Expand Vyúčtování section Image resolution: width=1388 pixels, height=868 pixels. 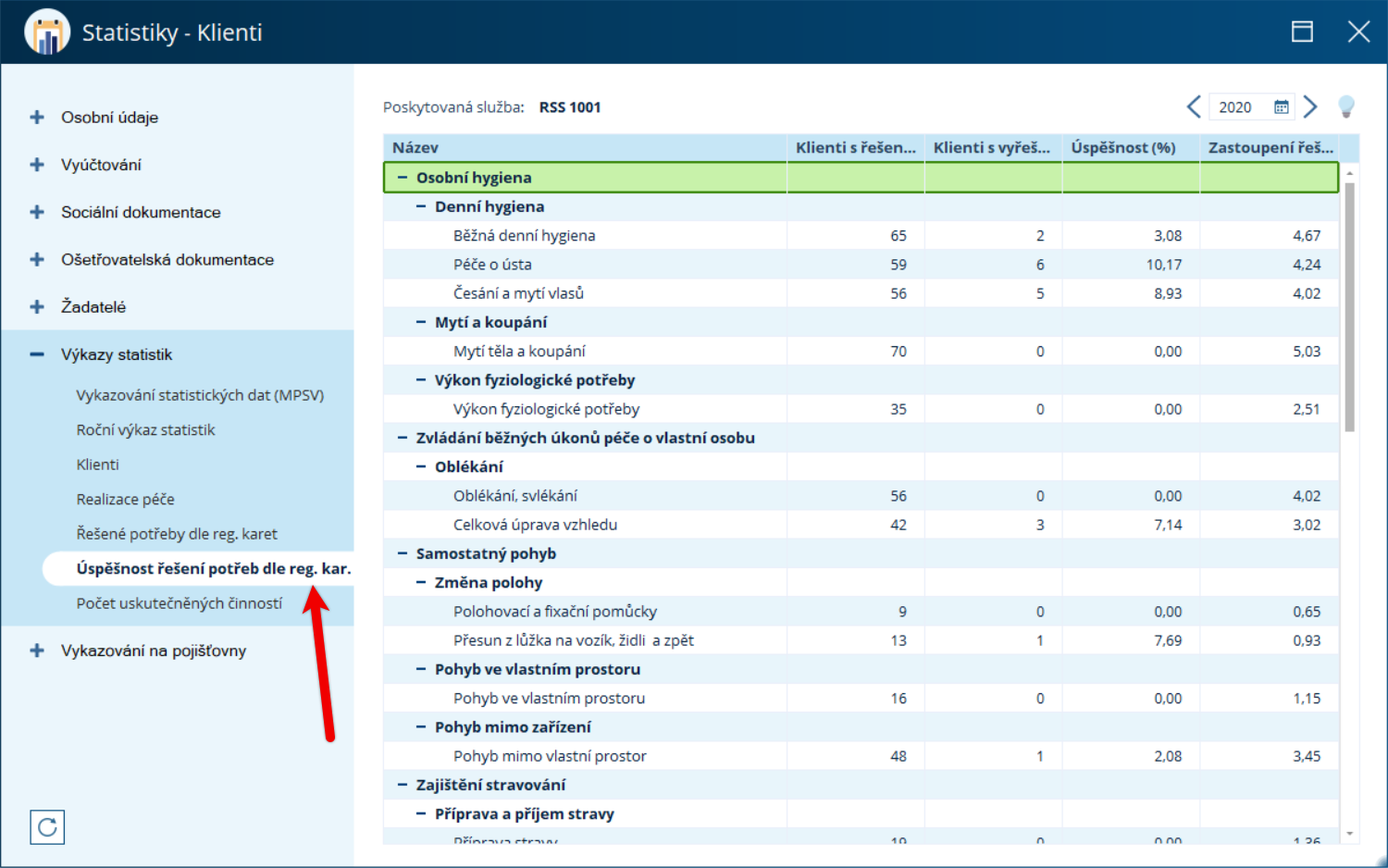coord(37,165)
